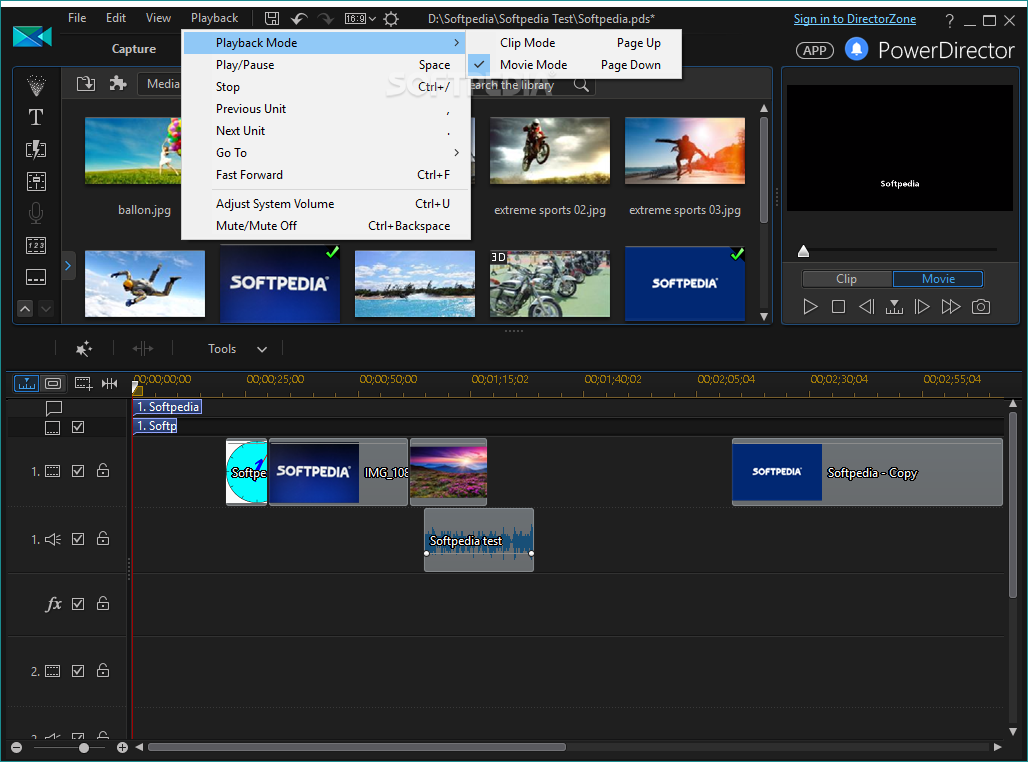Switch to timeline view icon
Viewport: 1028px width, 762px height.
[26, 383]
